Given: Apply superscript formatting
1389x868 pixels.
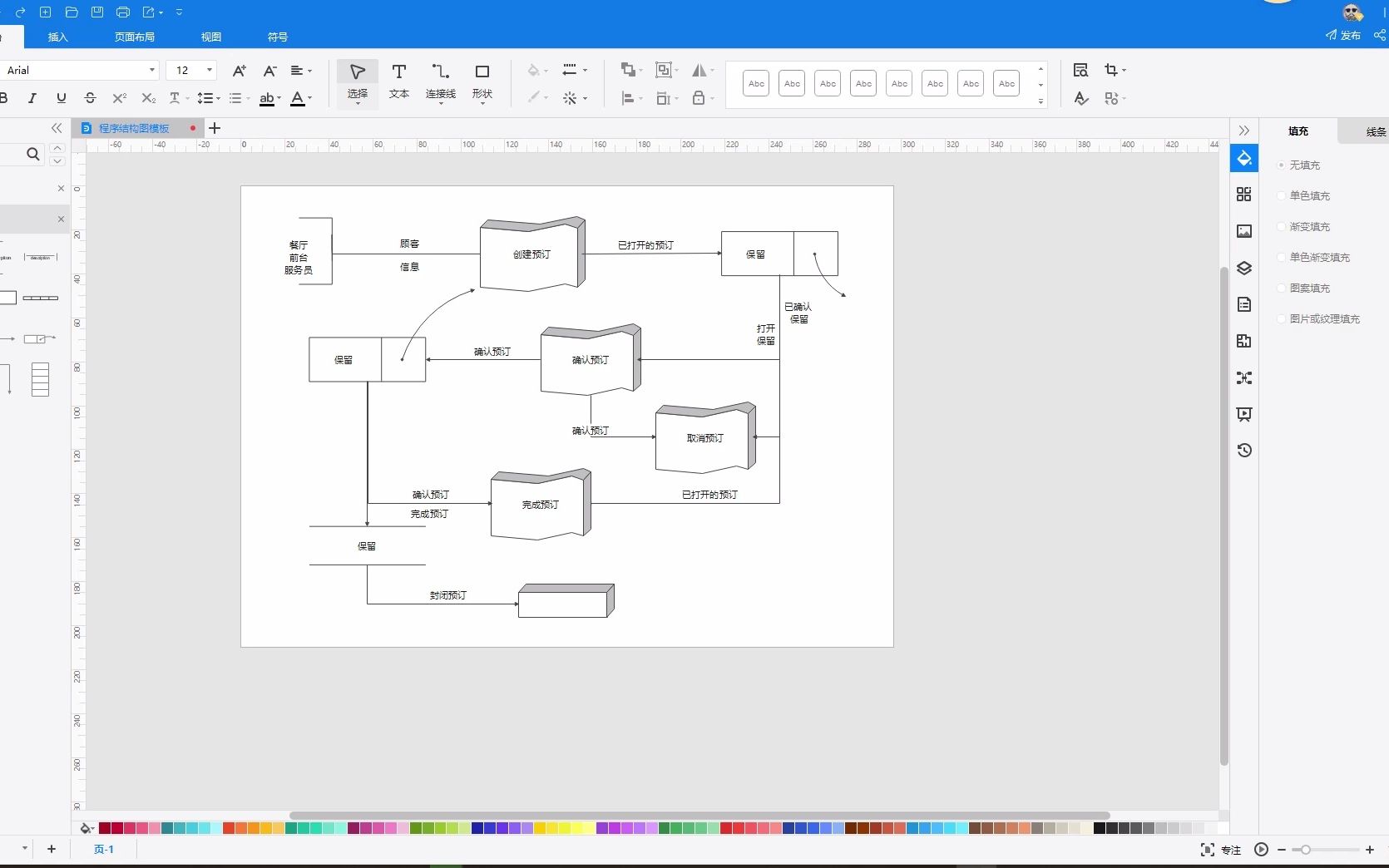Looking at the screenshot, I should coord(120,98).
